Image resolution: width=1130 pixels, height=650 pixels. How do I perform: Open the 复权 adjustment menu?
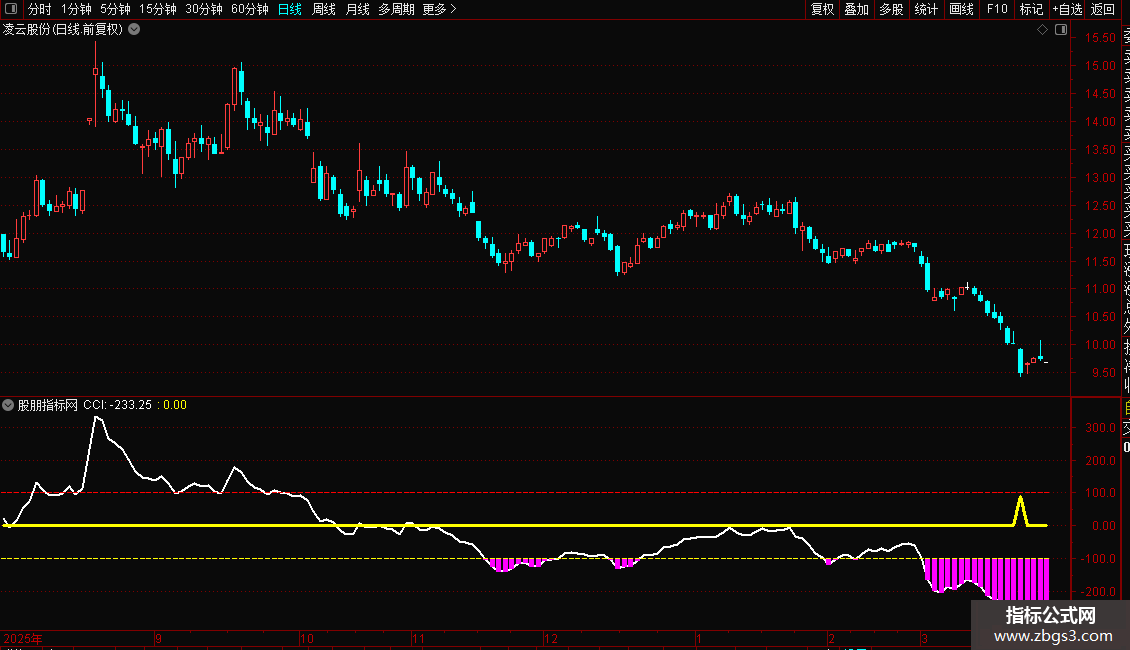(x=822, y=9)
